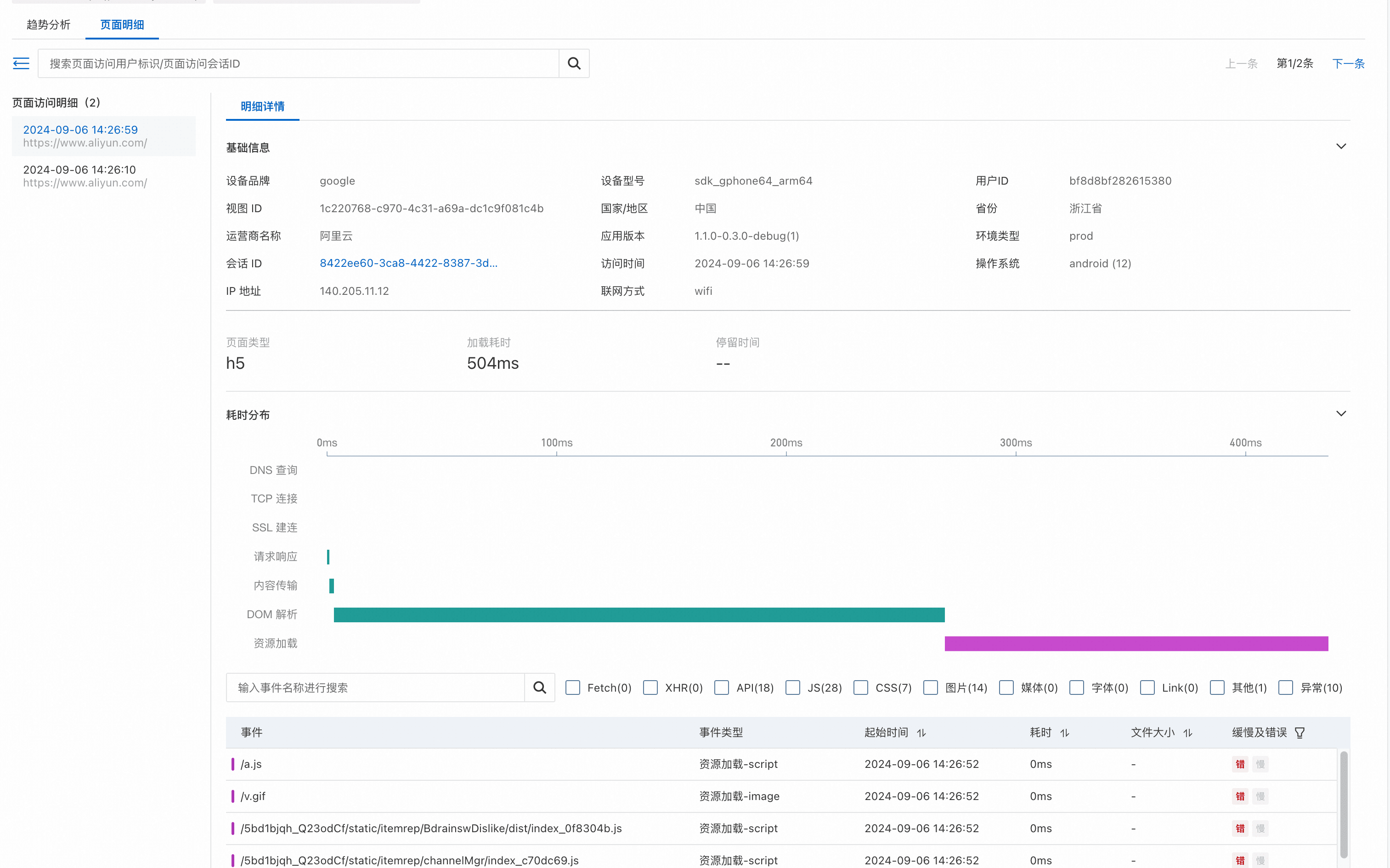Focus the 输入事件名称进行搜索 field
The height and width of the screenshot is (868, 1390).
[376, 687]
